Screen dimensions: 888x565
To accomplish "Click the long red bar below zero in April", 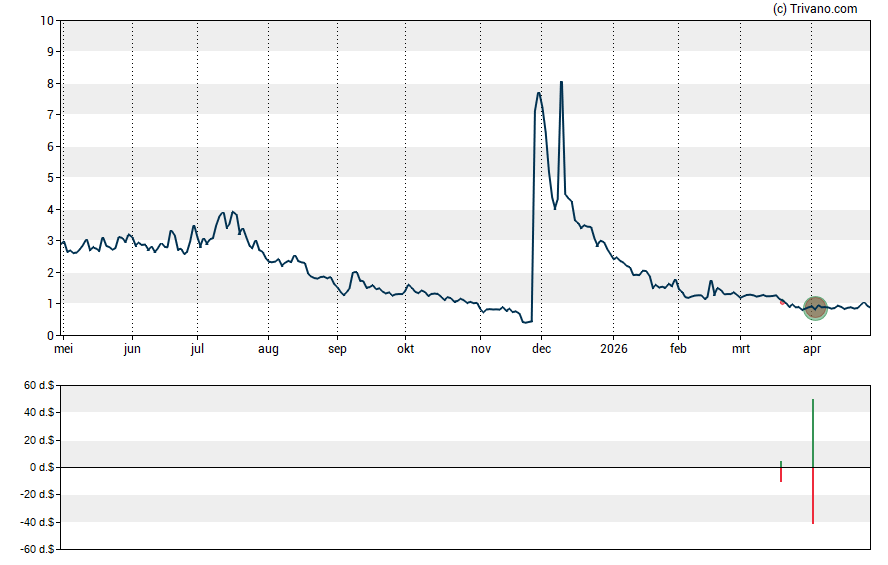I will pyautogui.click(x=813, y=495).
